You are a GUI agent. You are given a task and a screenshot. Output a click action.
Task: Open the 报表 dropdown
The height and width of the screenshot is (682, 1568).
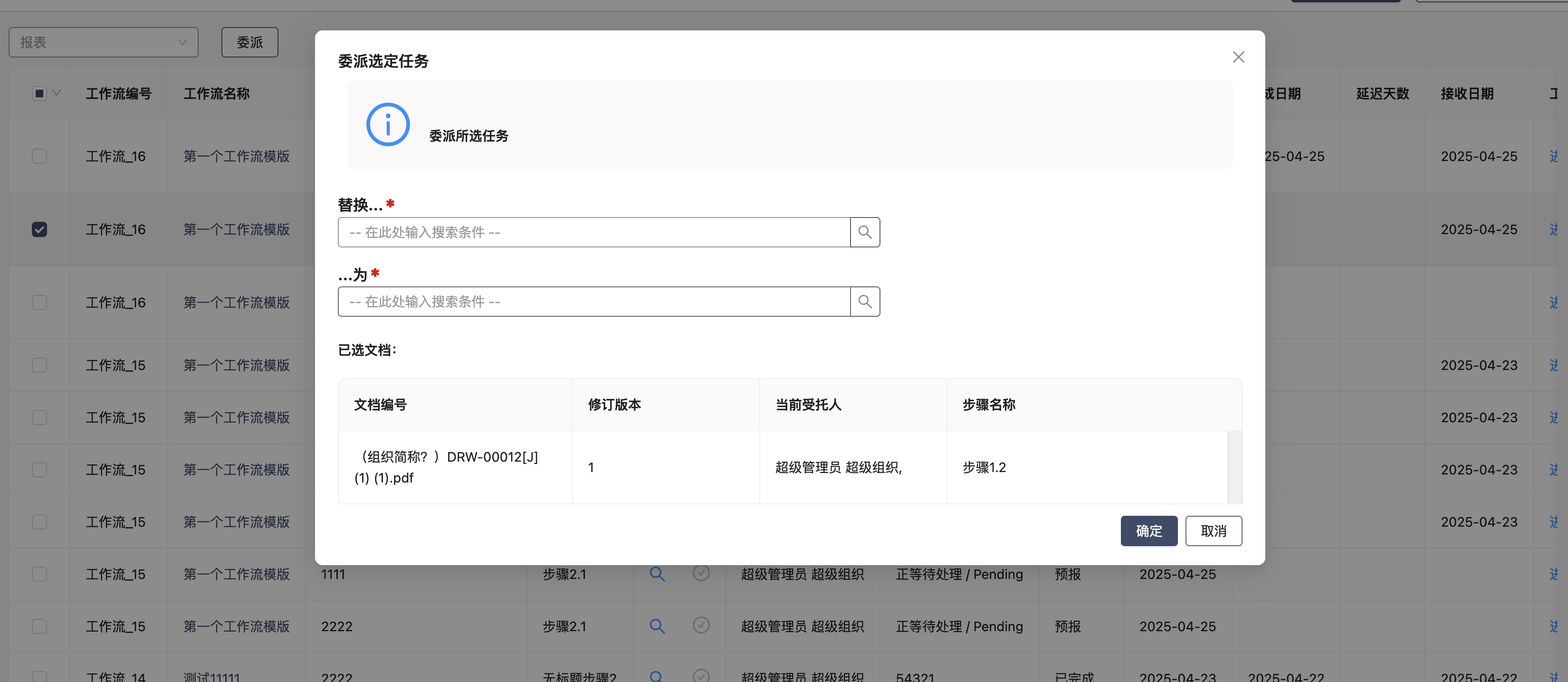click(104, 43)
